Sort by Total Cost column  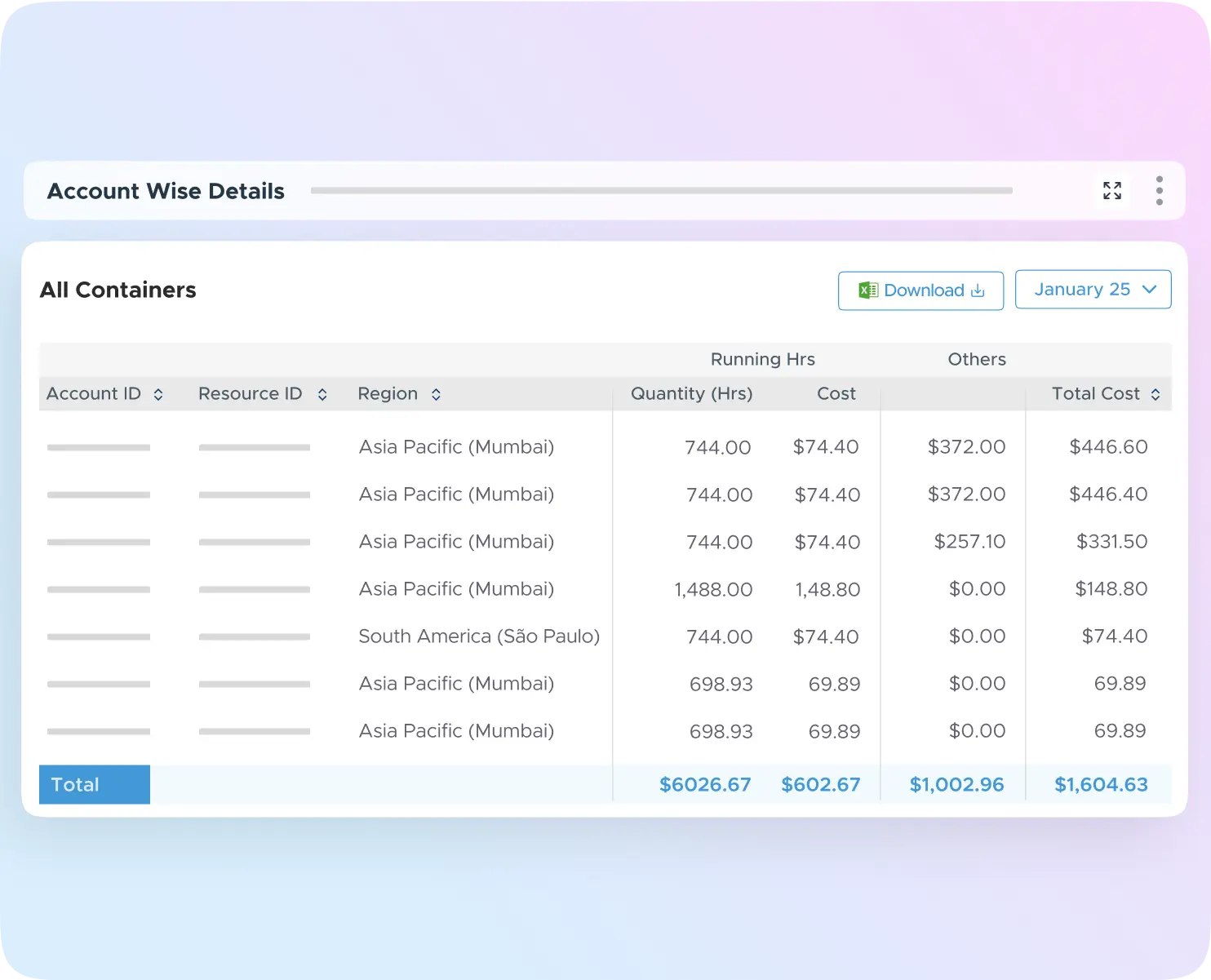click(1156, 394)
